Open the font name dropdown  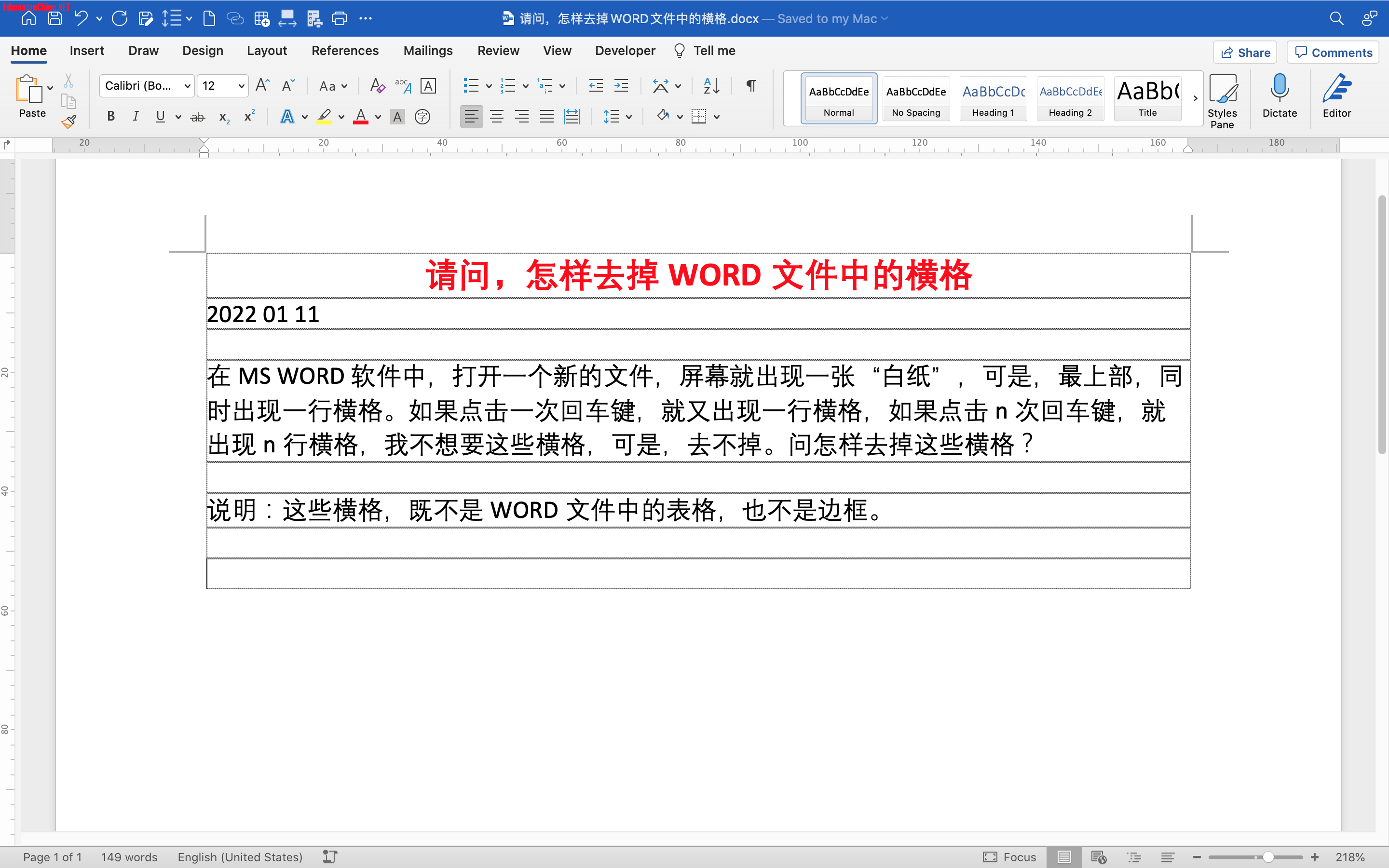click(x=187, y=85)
